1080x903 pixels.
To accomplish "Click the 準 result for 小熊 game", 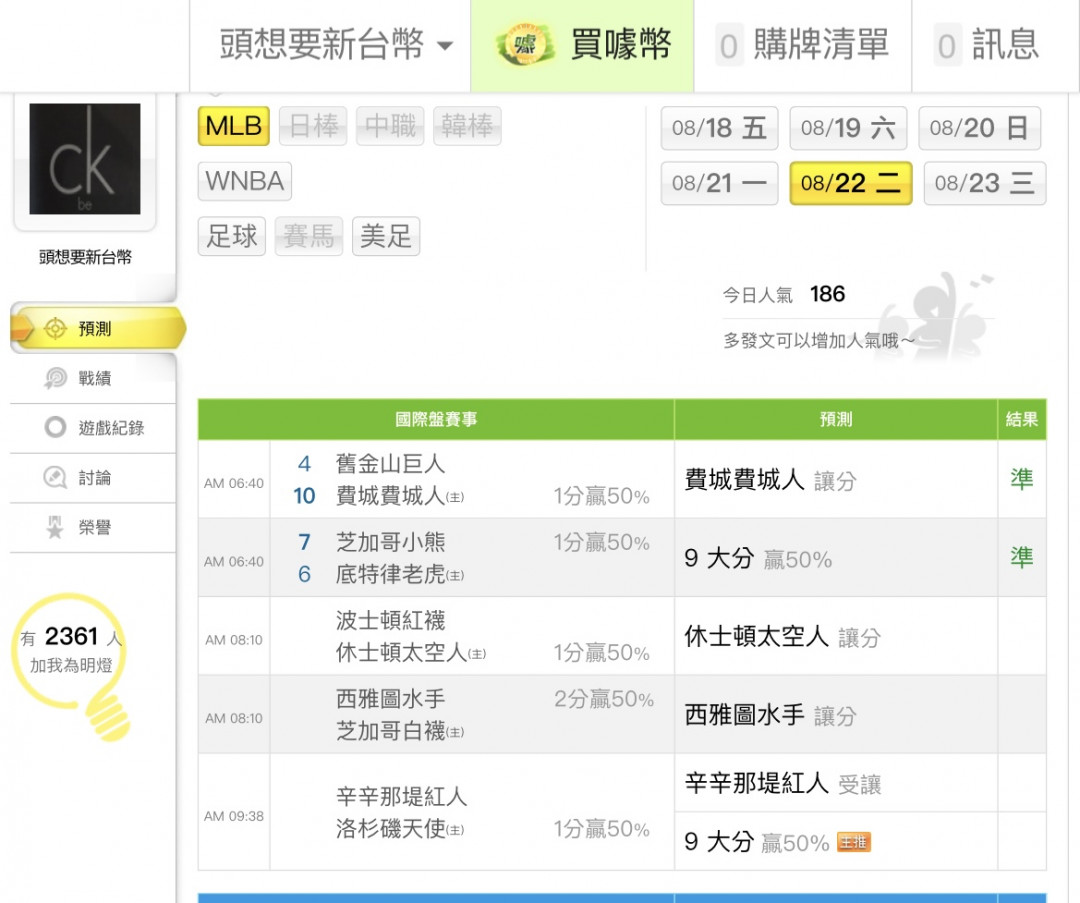I will (1022, 558).
